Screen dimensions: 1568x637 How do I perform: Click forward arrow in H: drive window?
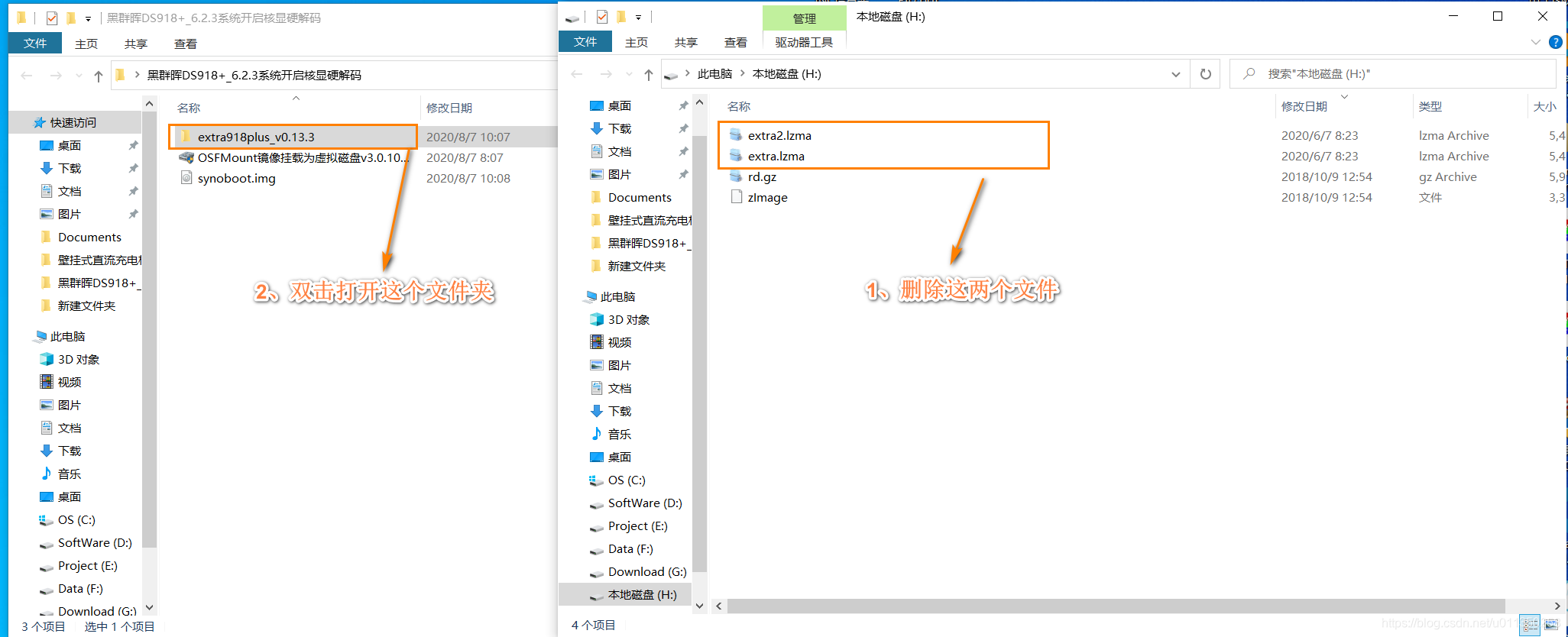606,74
